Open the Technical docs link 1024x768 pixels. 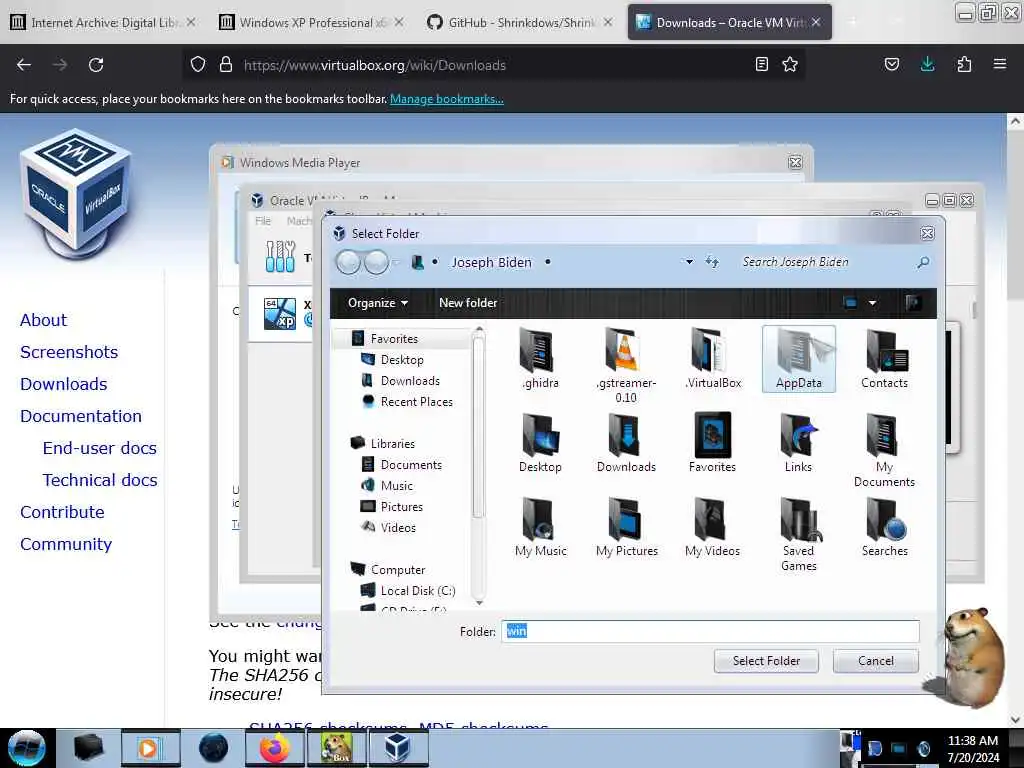tap(100, 480)
